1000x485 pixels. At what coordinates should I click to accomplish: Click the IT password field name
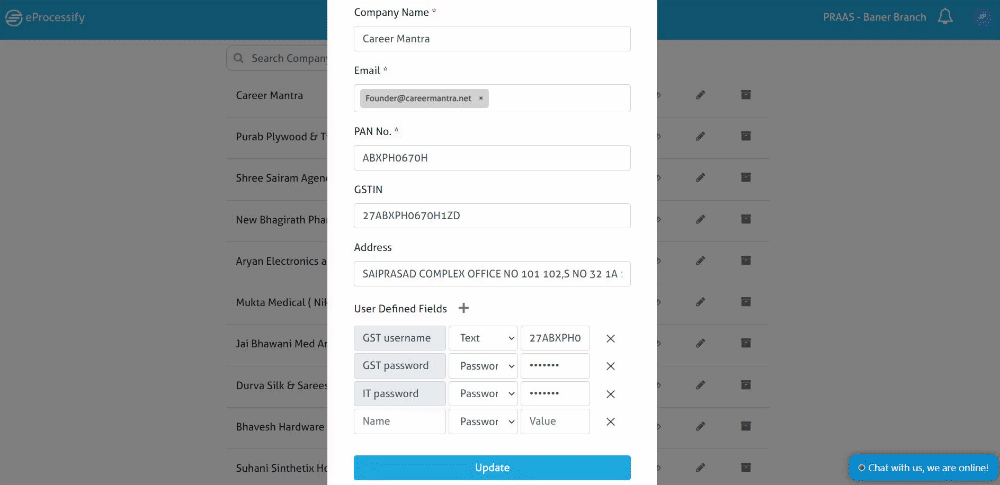pos(400,394)
